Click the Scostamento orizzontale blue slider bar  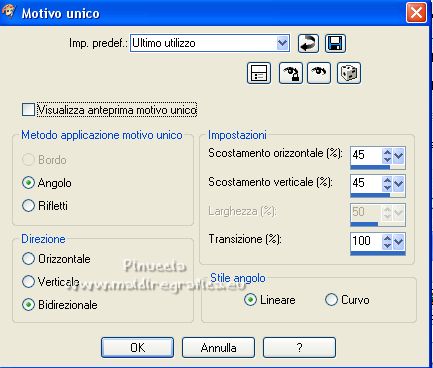(x=370, y=167)
